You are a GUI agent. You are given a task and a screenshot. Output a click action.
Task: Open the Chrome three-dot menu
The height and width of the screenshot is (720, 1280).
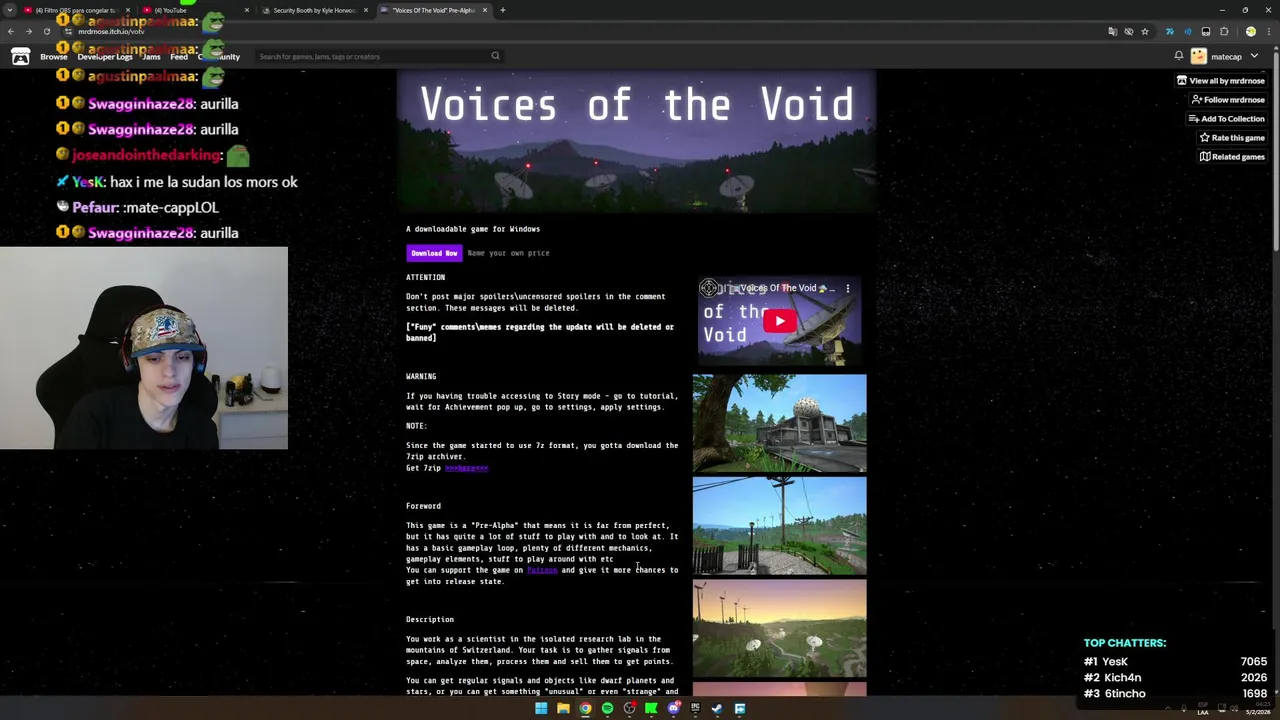1269,31
